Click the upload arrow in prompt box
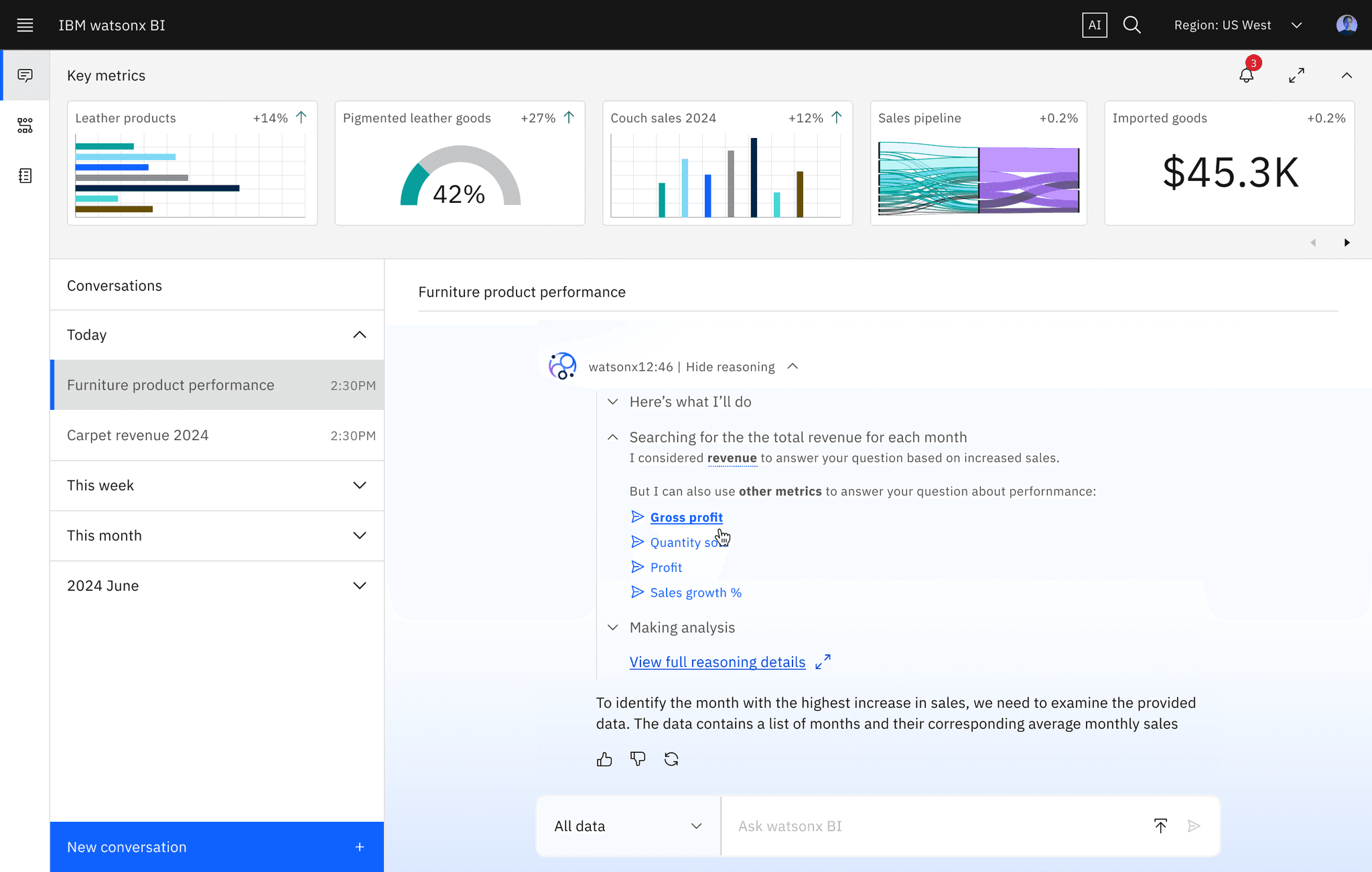Viewport: 1372px width, 872px height. click(1160, 826)
